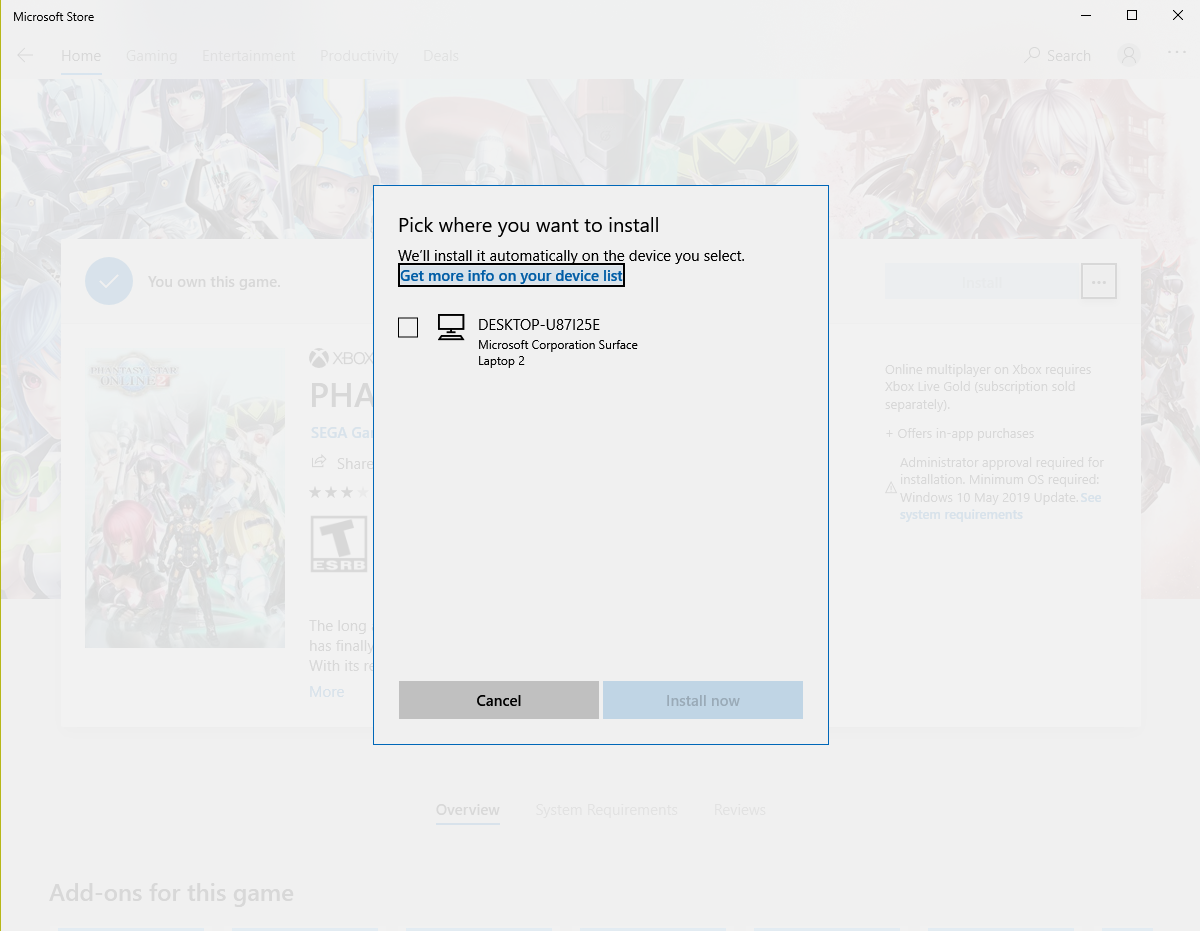Screen dimensions: 1200x931
Task: Click the Phantasy Star Online 2 cover art
Action: point(185,498)
